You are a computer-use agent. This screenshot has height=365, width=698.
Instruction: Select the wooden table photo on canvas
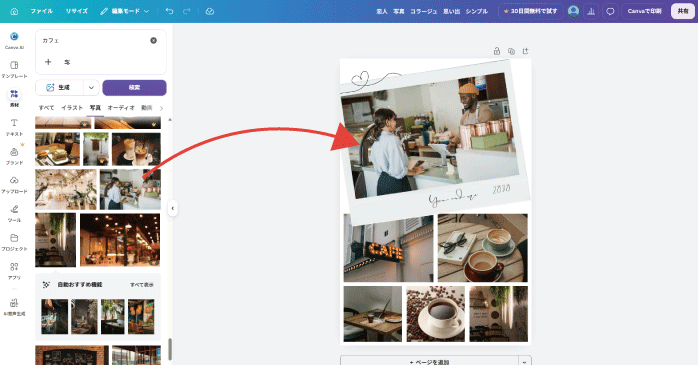pyautogui.click(x=373, y=314)
